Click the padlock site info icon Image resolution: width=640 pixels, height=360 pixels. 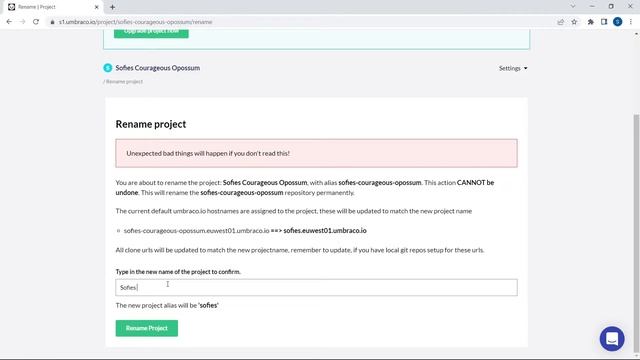(52, 22)
